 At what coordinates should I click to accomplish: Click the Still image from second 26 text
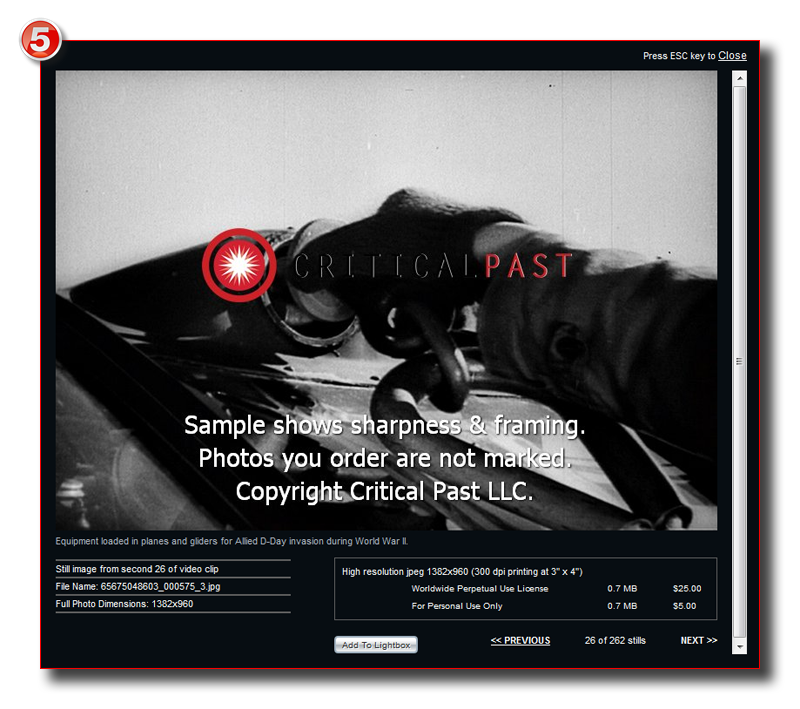click(137, 569)
